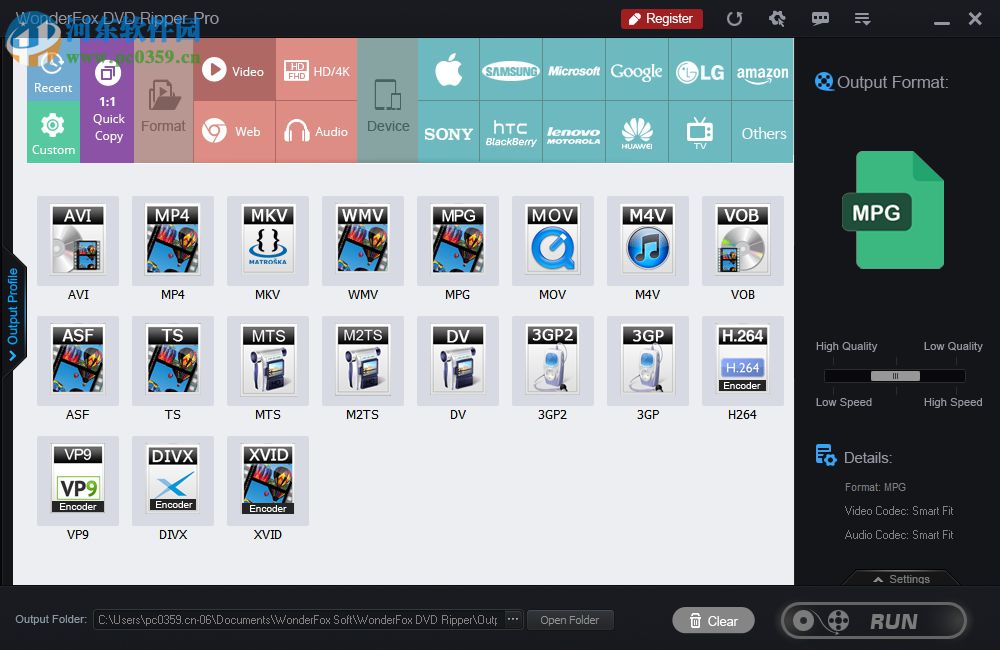The image size is (1000, 650).
Task: Adjust the quality-speed slider
Action: click(x=893, y=376)
